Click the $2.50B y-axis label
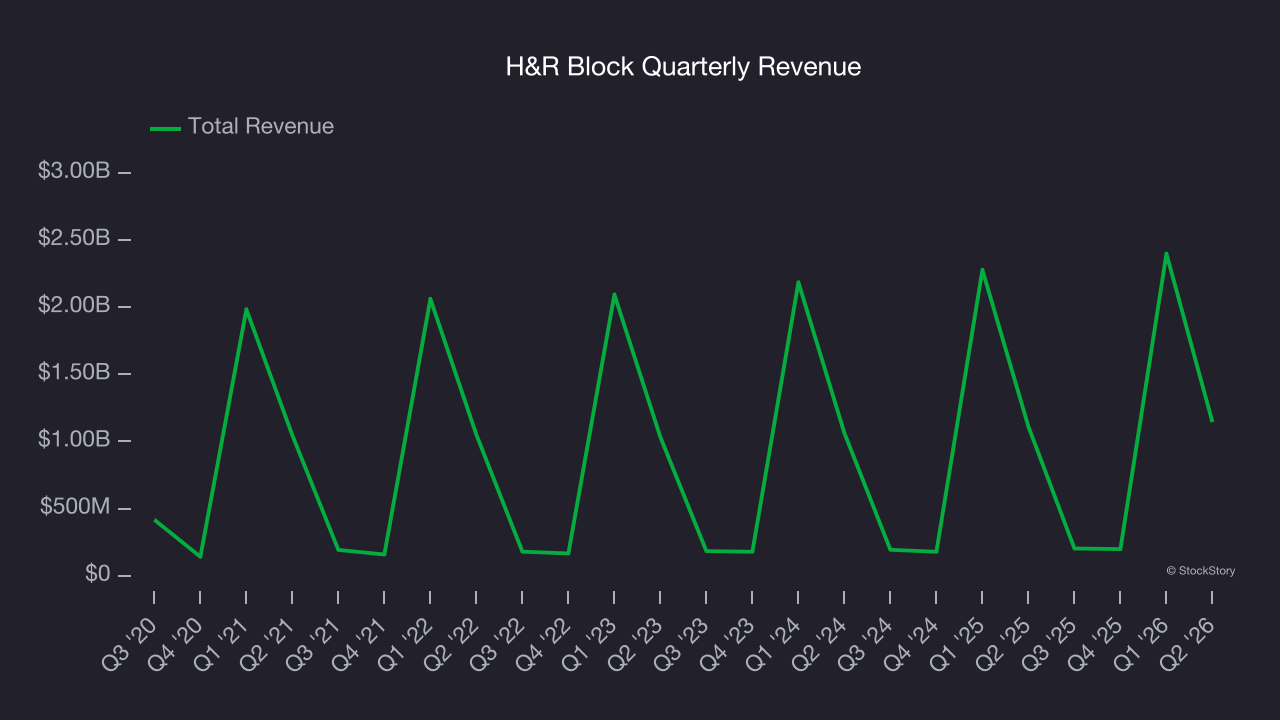 74,239
